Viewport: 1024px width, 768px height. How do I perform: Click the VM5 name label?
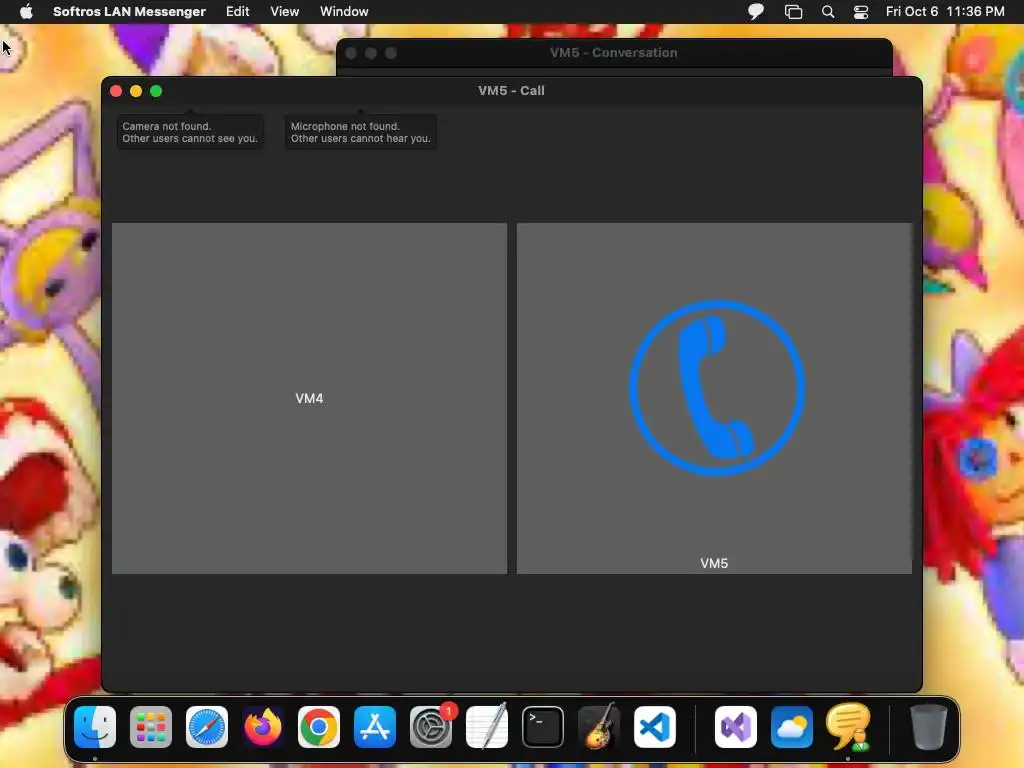[714, 563]
